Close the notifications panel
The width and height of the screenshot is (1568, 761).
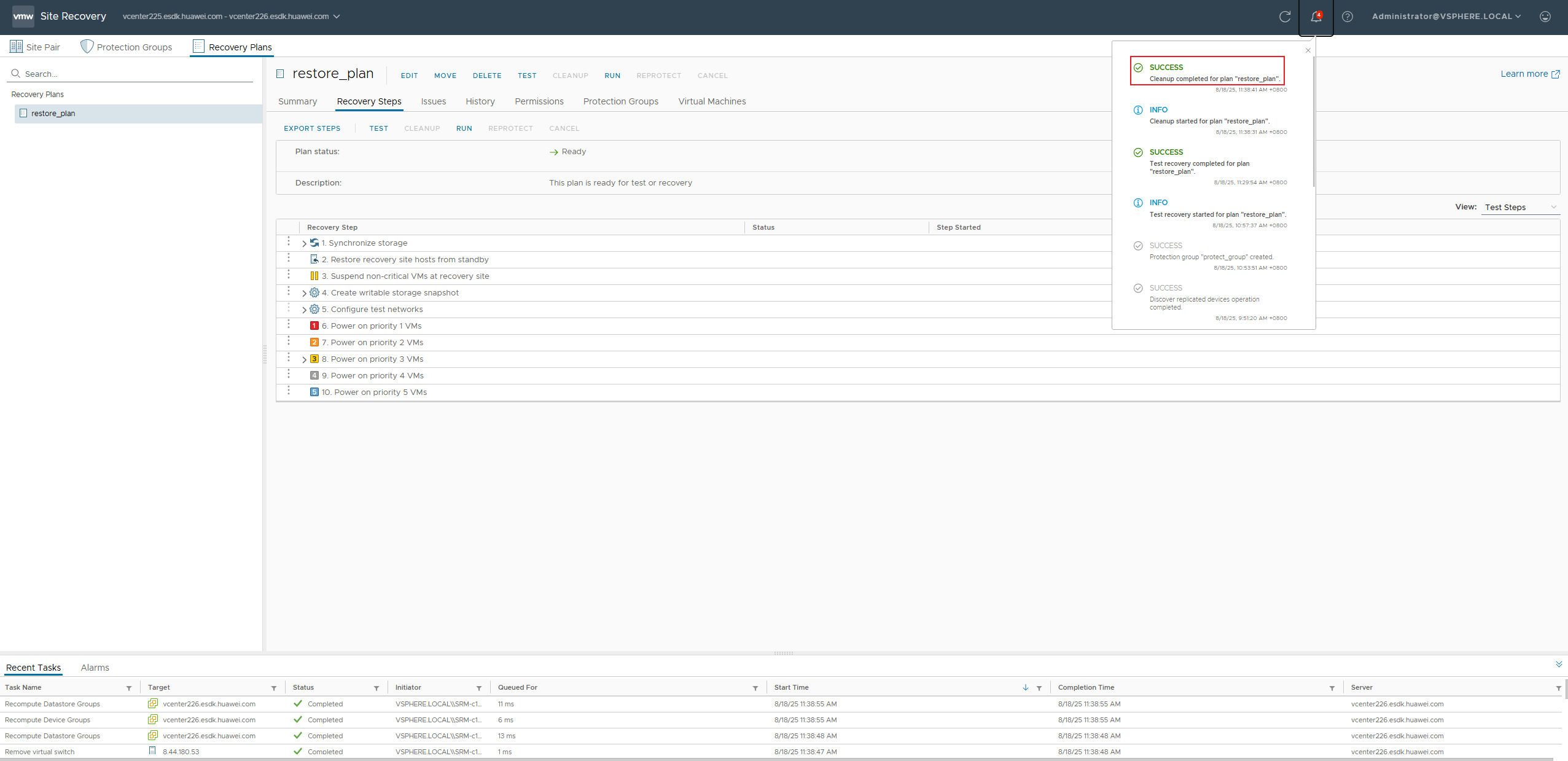pos(1308,50)
